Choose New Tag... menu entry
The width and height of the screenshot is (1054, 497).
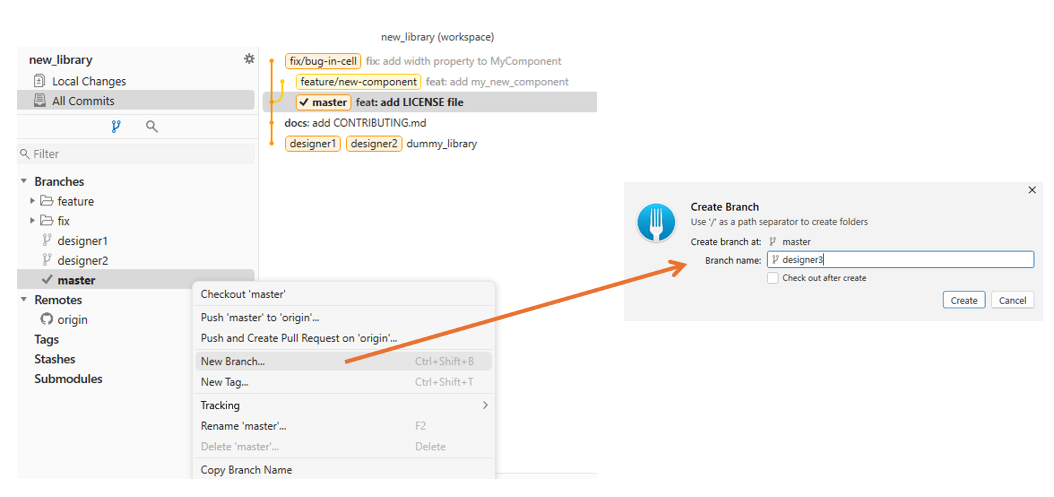[343, 382]
